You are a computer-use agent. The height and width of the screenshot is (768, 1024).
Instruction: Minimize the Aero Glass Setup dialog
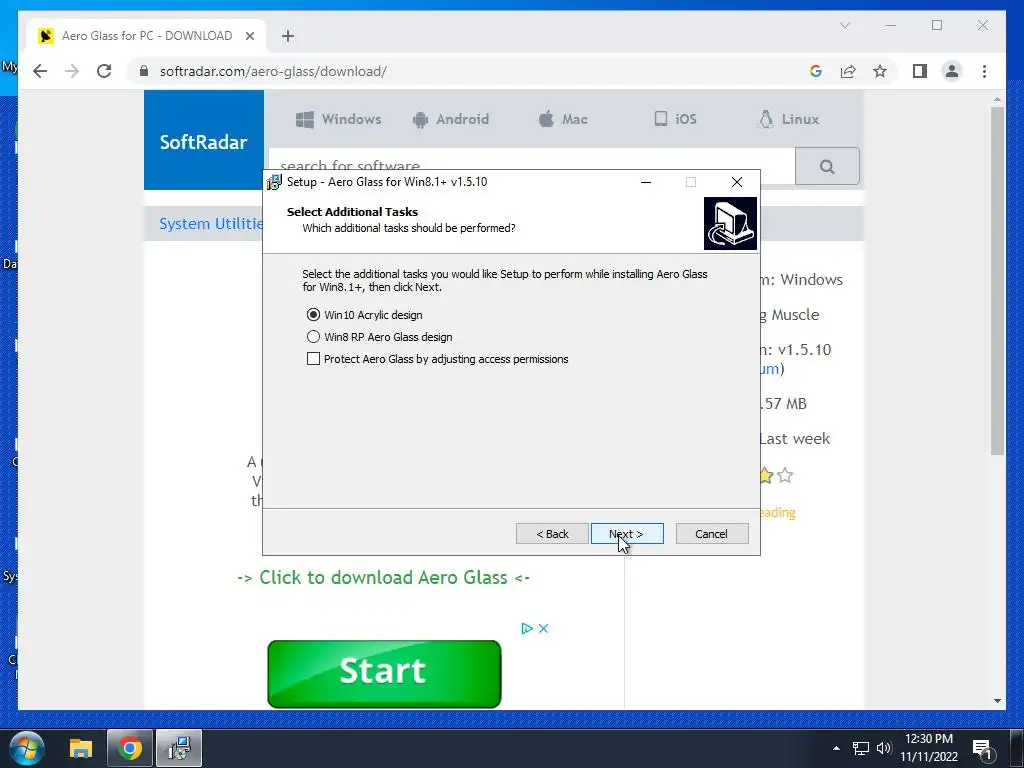(x=646, y=182)
